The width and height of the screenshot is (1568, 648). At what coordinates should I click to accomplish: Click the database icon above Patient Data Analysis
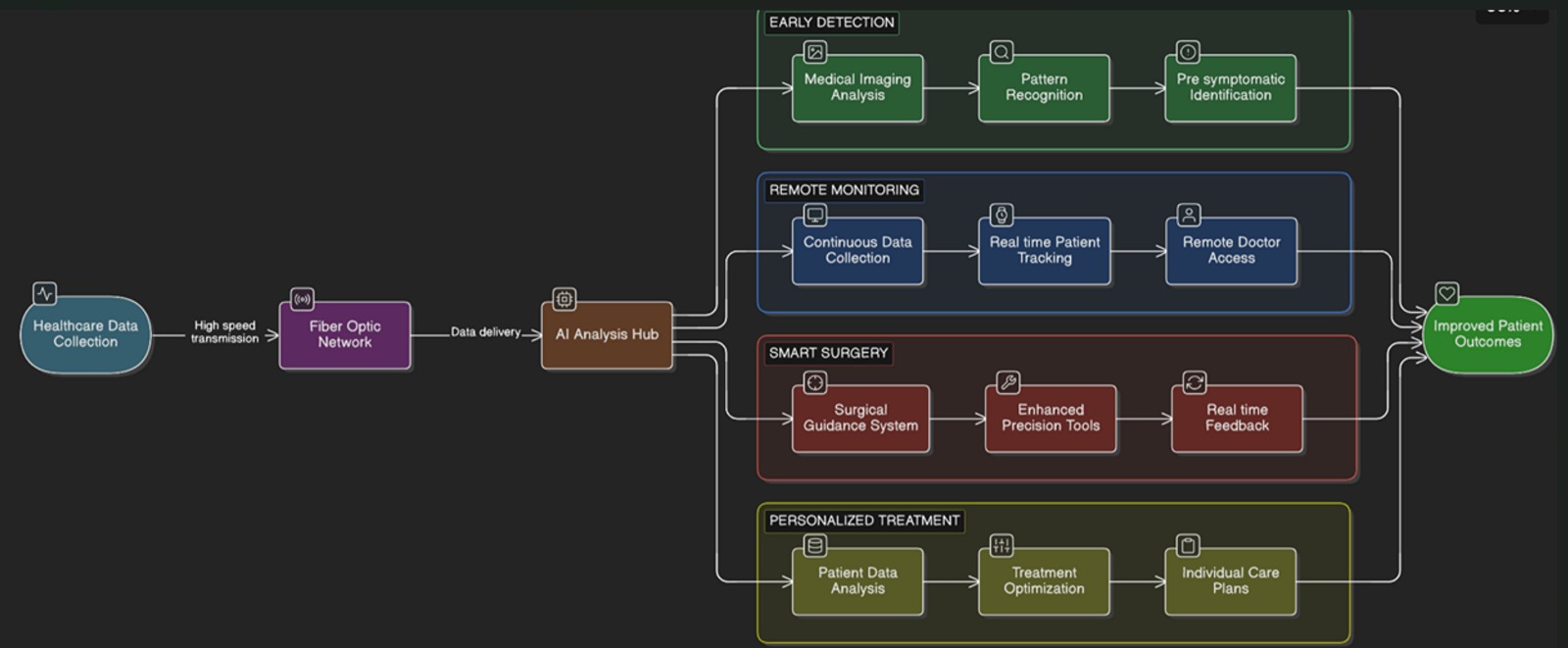(815, 545)
